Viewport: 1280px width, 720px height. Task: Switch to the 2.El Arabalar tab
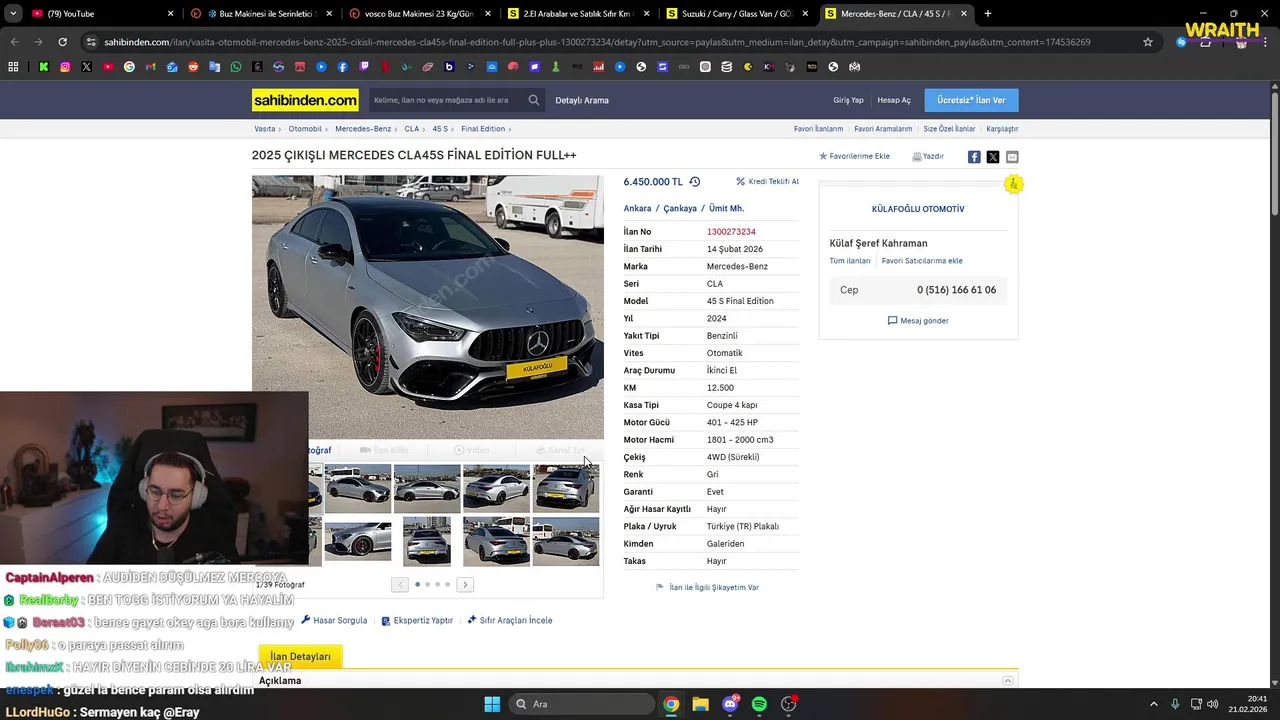(579, 14)
